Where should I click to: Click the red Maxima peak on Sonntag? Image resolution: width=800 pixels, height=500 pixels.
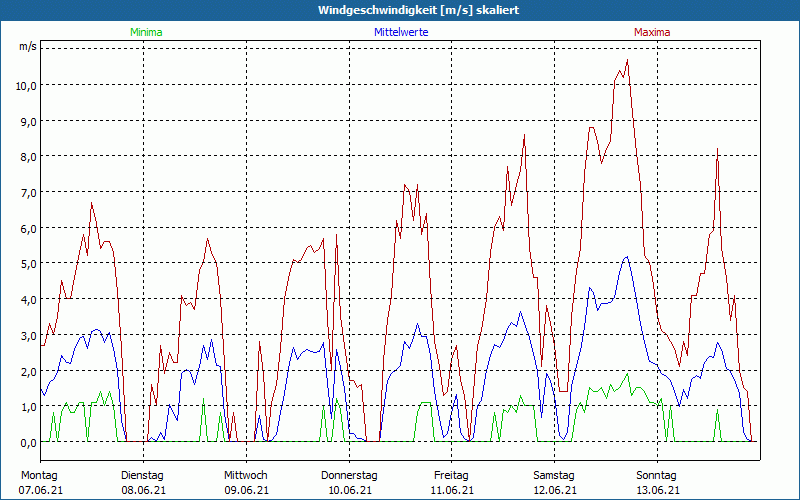[717, 149]
